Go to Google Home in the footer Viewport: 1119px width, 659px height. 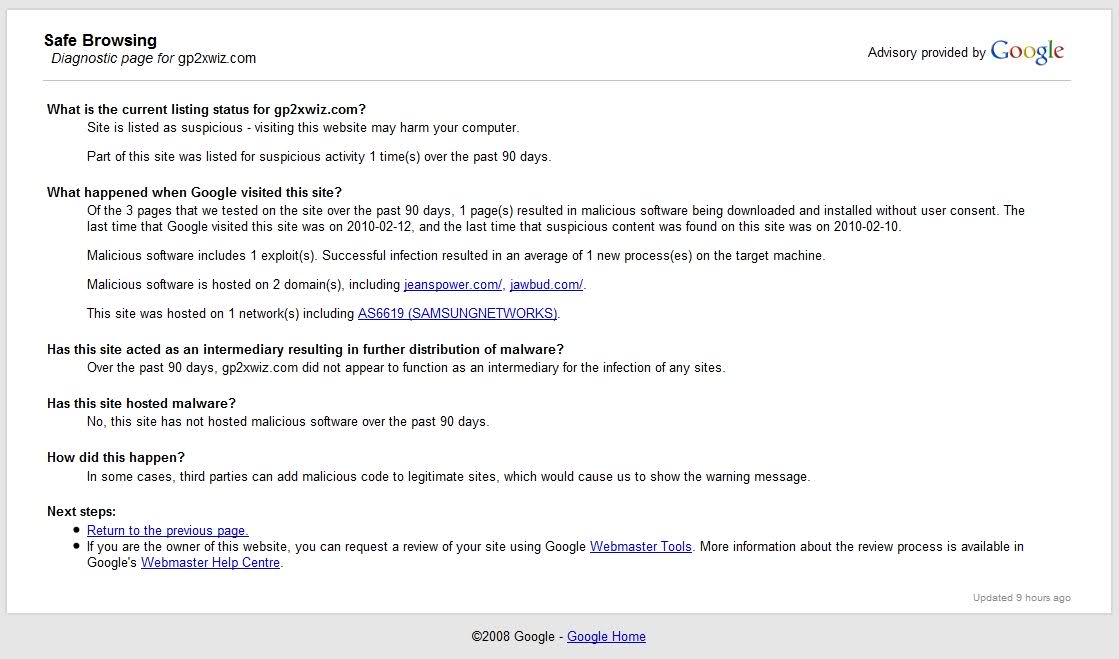(x=606, y=636)
